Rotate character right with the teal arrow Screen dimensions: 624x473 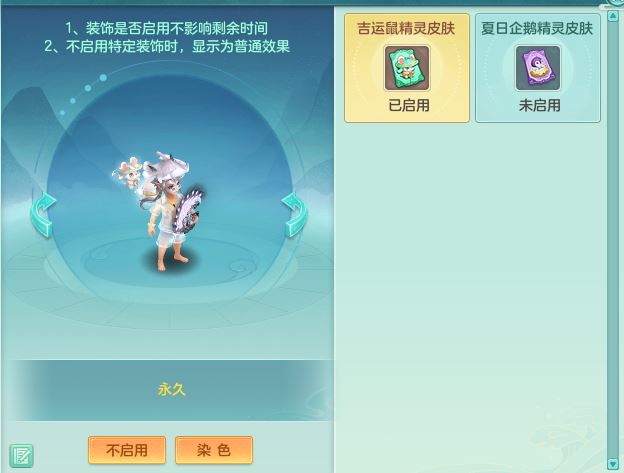(294, 215)
